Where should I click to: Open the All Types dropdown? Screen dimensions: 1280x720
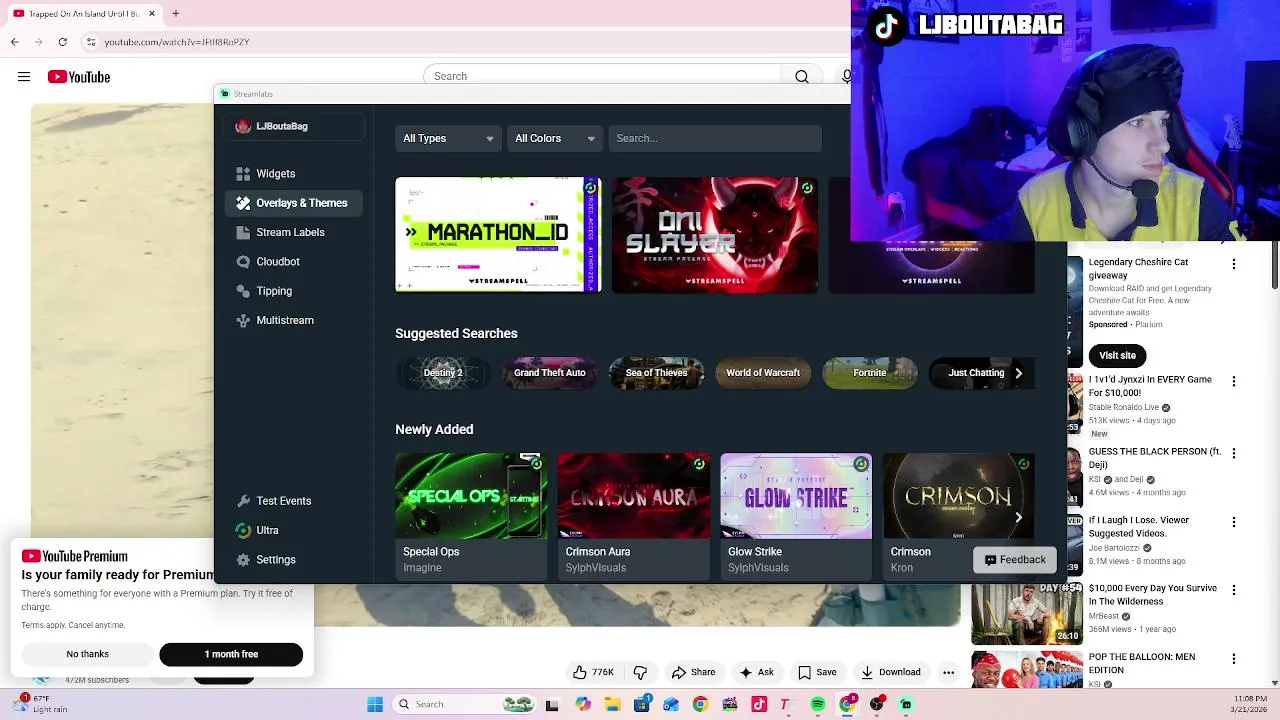click(x=448, y=138)
